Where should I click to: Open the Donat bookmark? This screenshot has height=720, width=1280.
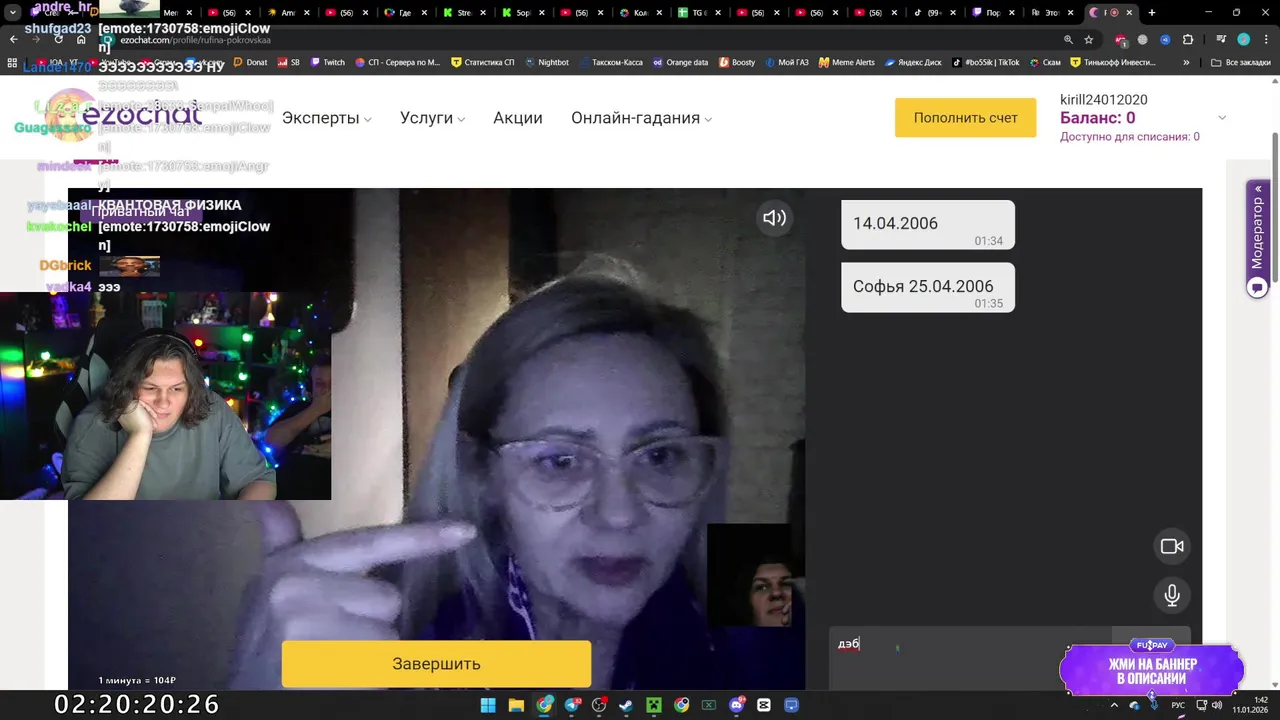pos(250,62)
